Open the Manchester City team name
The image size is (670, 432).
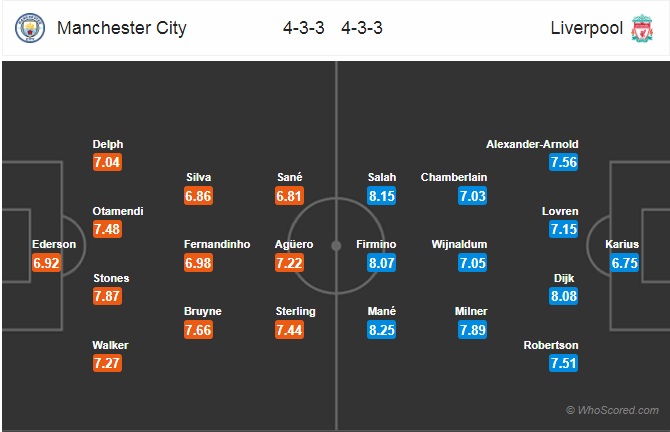click(122, 28)
